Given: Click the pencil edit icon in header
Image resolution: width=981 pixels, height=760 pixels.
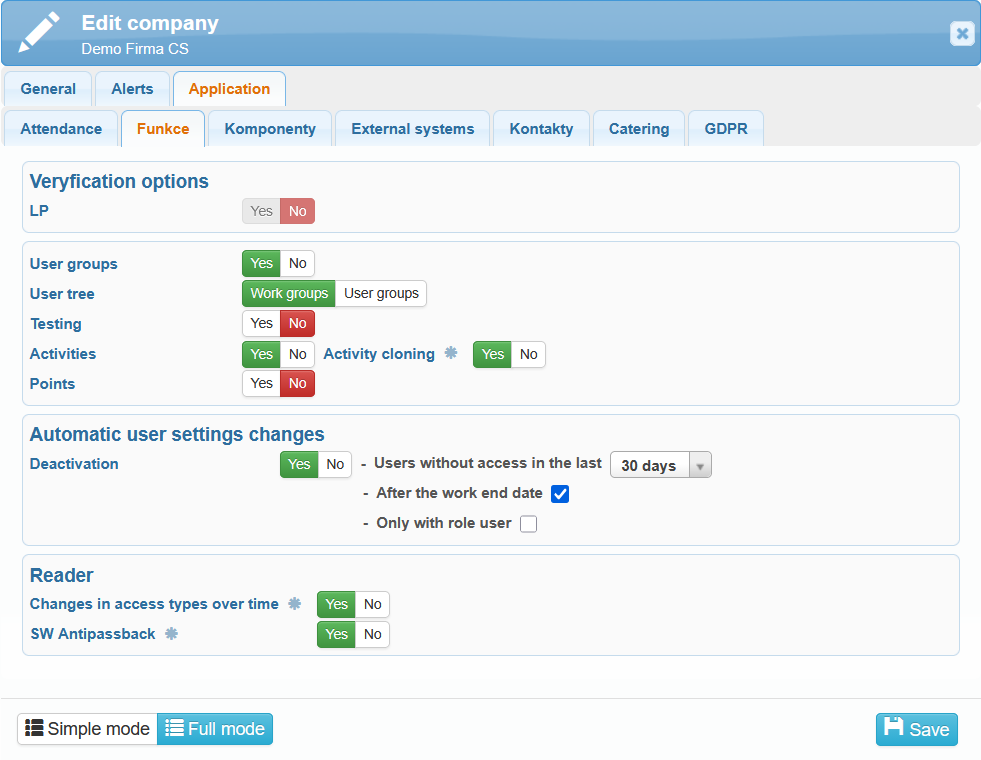Looking at the screenshot, I should (x=39, y=33).
